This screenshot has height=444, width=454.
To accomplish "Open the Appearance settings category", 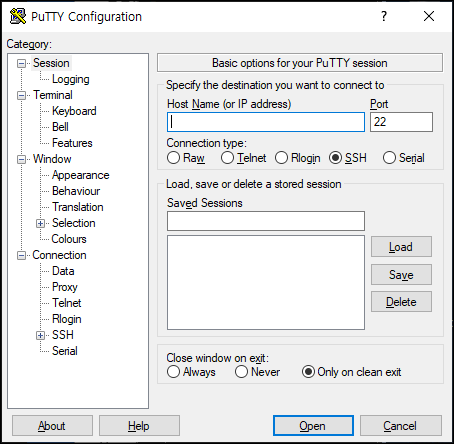I will [81, 175].
